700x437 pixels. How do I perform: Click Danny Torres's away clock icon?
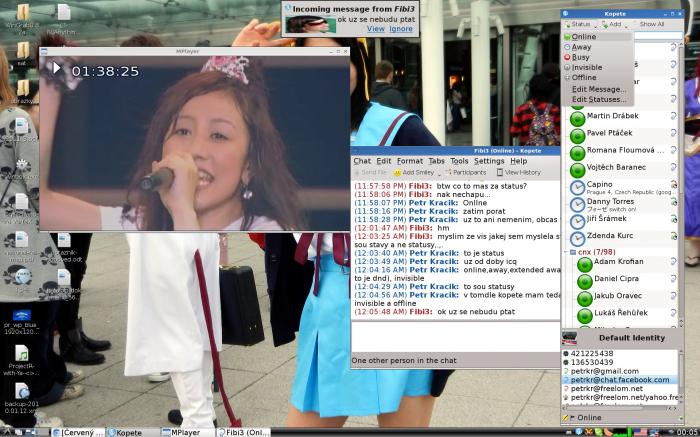(x=577, y=204)
